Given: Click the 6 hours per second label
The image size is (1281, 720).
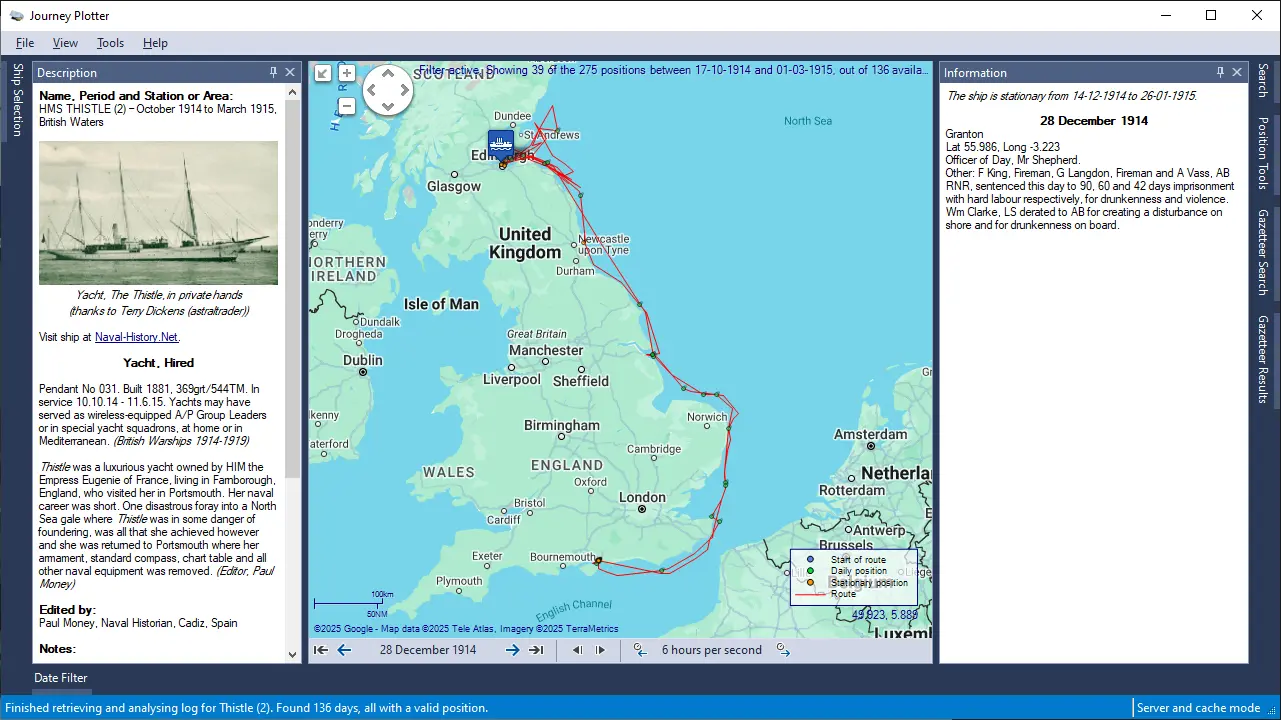Looking at the screenshot, I should click(712, 650).
